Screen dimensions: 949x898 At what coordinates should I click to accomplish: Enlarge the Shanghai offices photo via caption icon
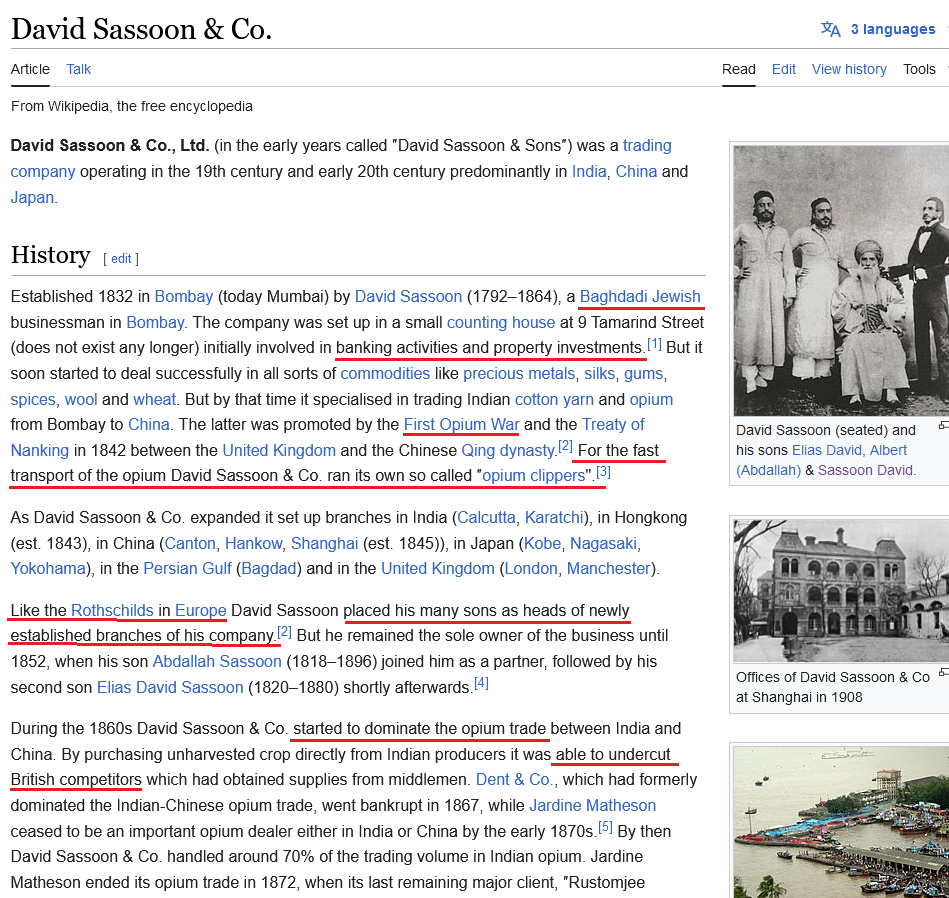tap(944, 672)
